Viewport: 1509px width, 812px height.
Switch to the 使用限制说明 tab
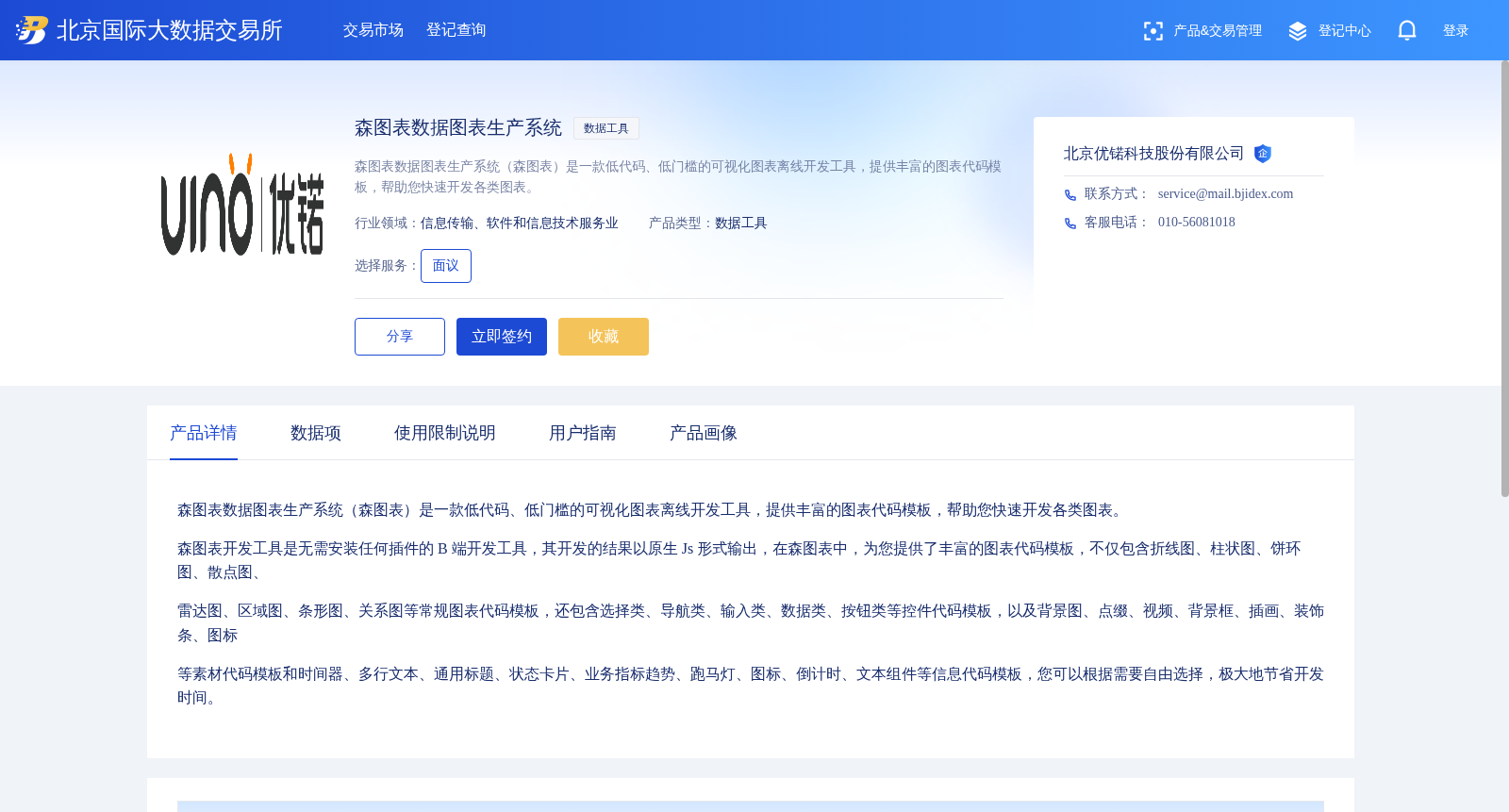(445, 433)
